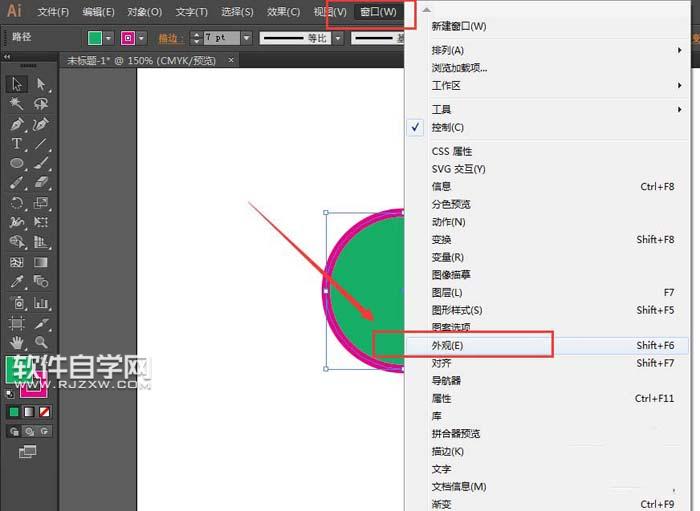The height and width of the screenshot is (511, 700).
Task: Select the Mesh tool
Action: (x=17, y=262)
